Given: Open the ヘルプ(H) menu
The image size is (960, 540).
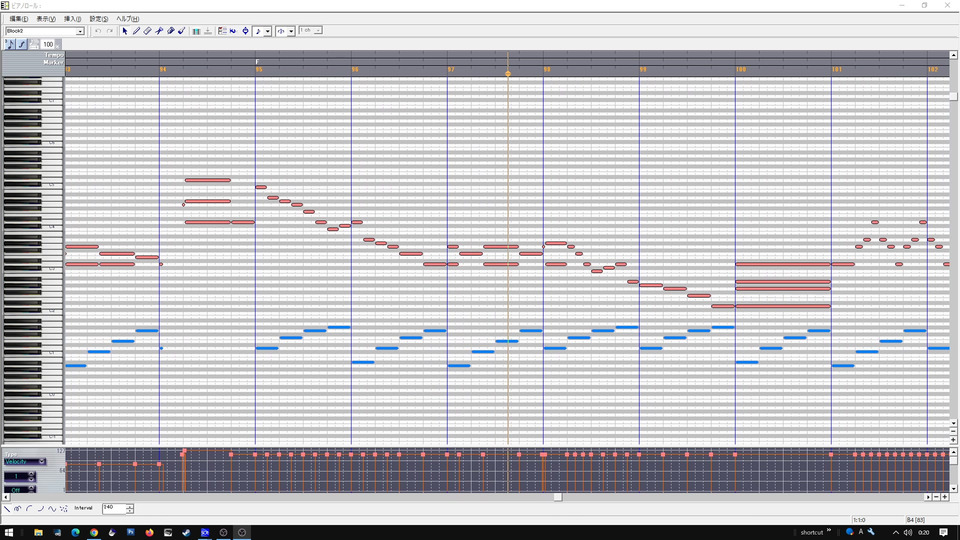Looking at the screenshot, I should (127, 19).
